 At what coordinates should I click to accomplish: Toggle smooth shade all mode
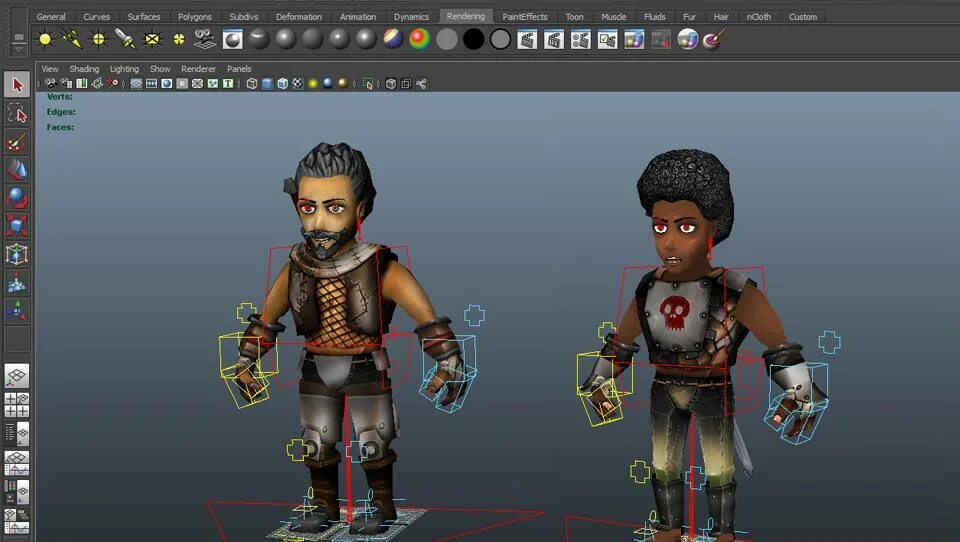[267, 84]
